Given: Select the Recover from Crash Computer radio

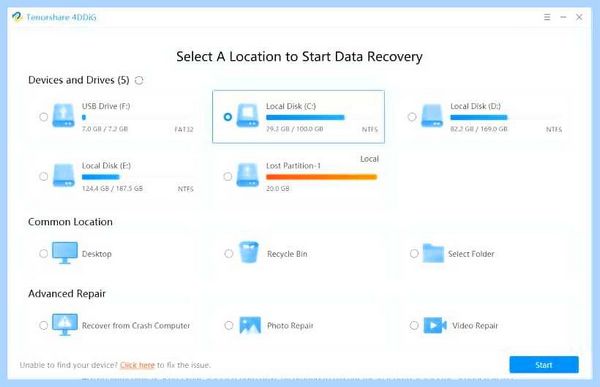Looking at the screenshot, I should click(44, 325).
